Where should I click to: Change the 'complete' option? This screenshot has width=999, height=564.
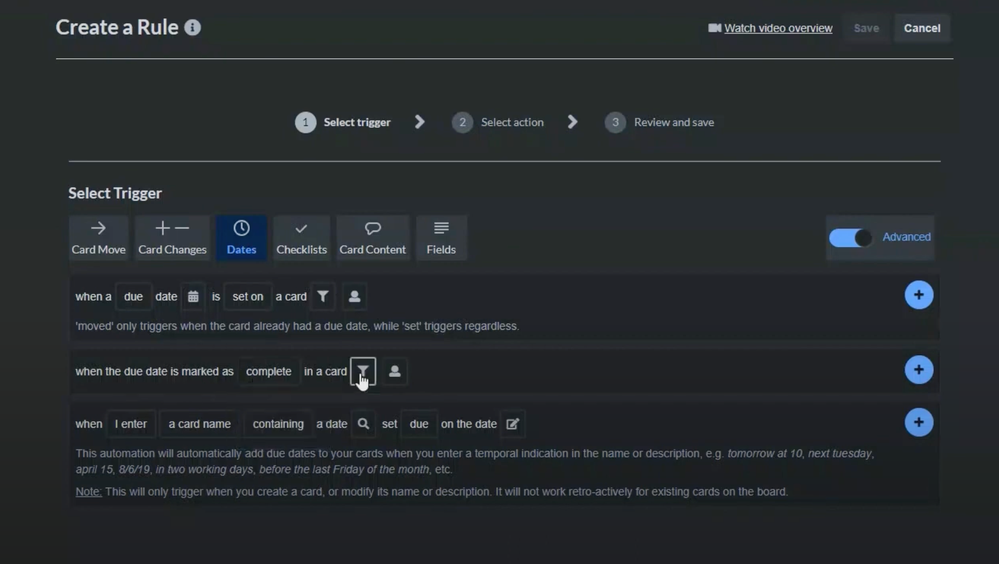click(x=268, y=372)
